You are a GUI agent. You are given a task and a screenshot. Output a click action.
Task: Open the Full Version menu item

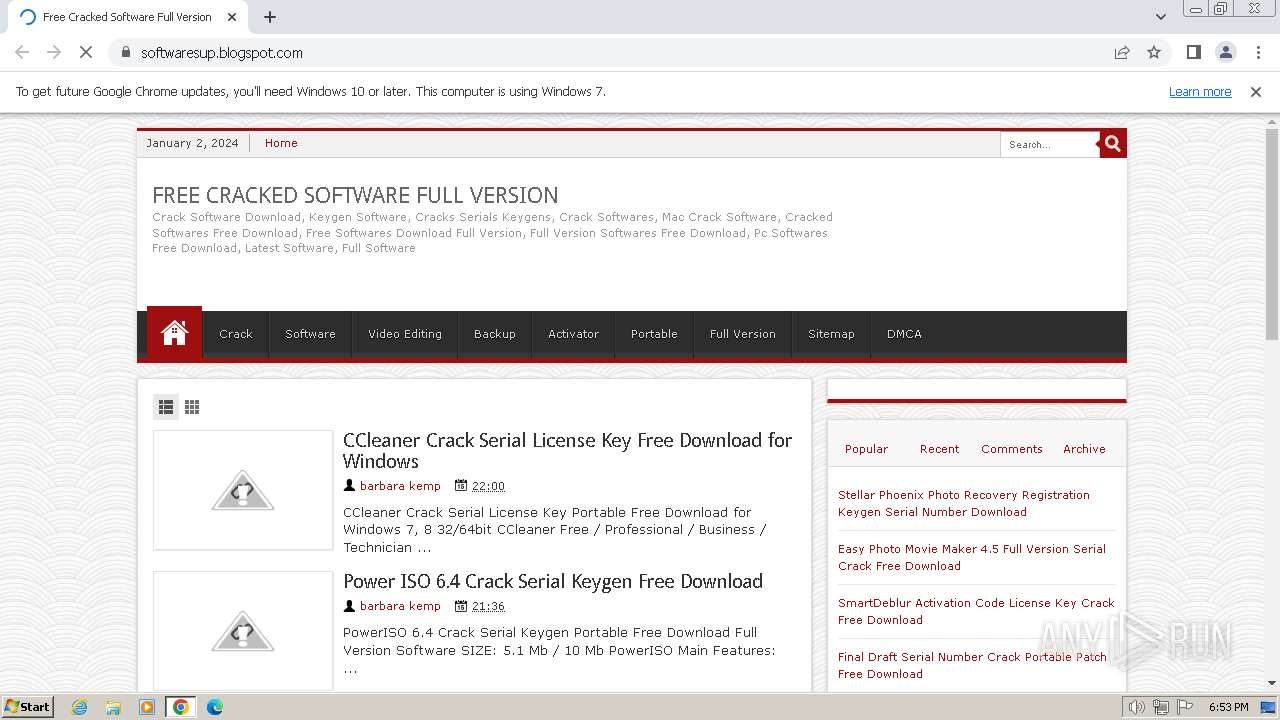(x=743, y=334)
